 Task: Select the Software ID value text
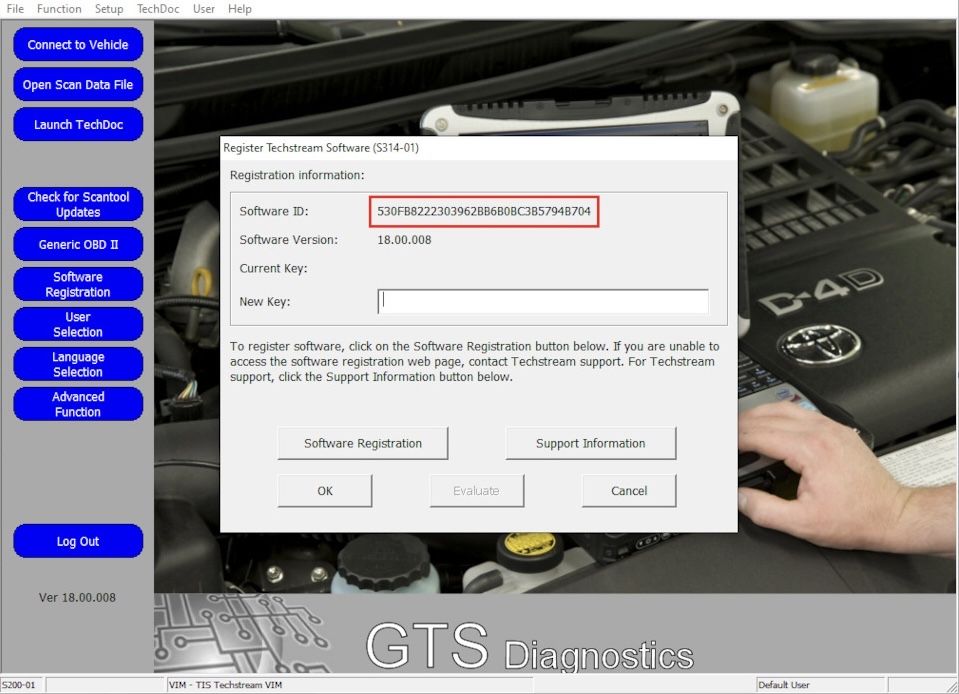tap(484, 212)
